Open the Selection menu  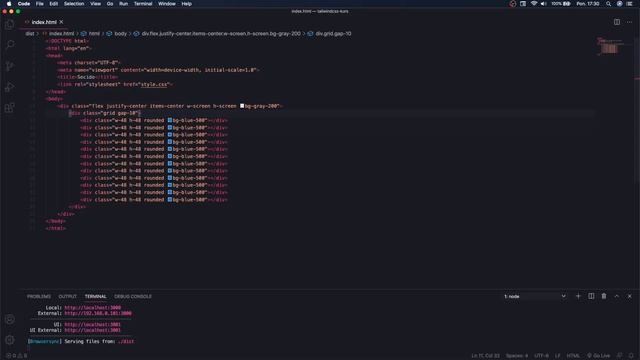click(x=74, y=4)
